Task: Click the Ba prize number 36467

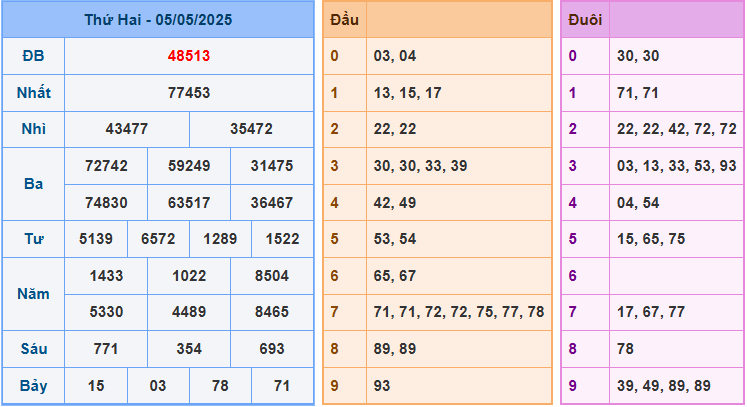Action: tap(272, 203)
